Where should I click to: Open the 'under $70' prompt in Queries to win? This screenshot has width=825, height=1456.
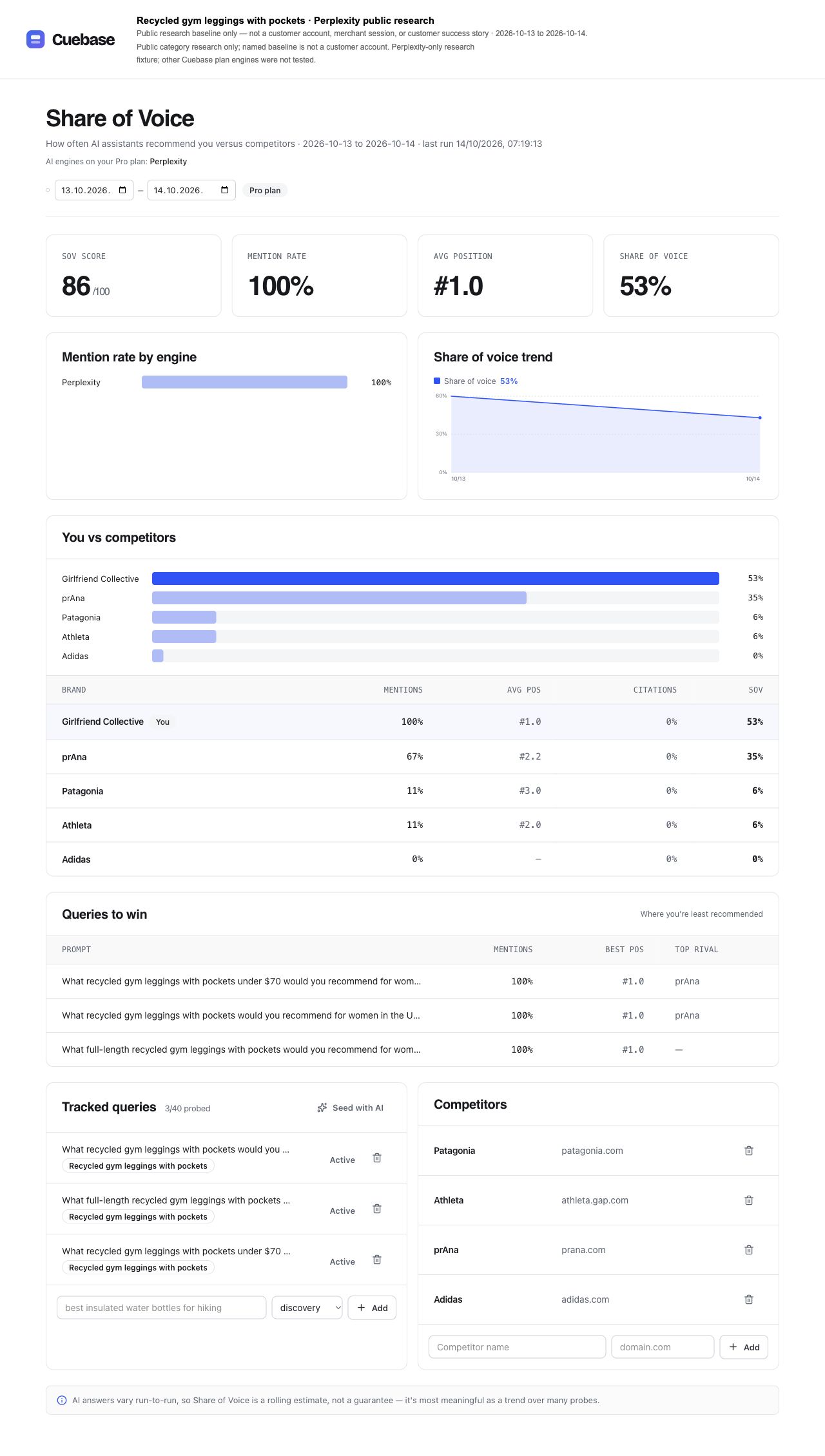pyautogui.click(x=241, y=981)
